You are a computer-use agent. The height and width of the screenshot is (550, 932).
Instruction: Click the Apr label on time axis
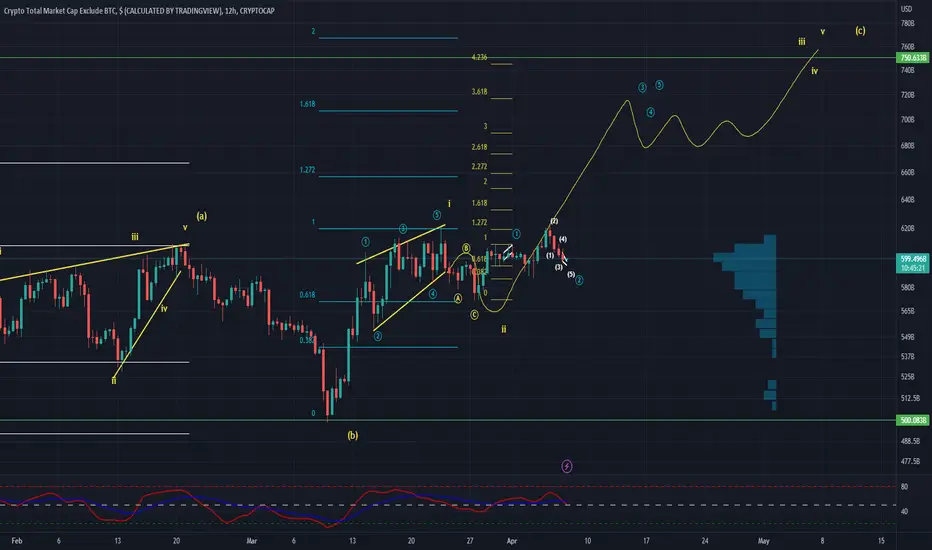[x=512, y=540]
